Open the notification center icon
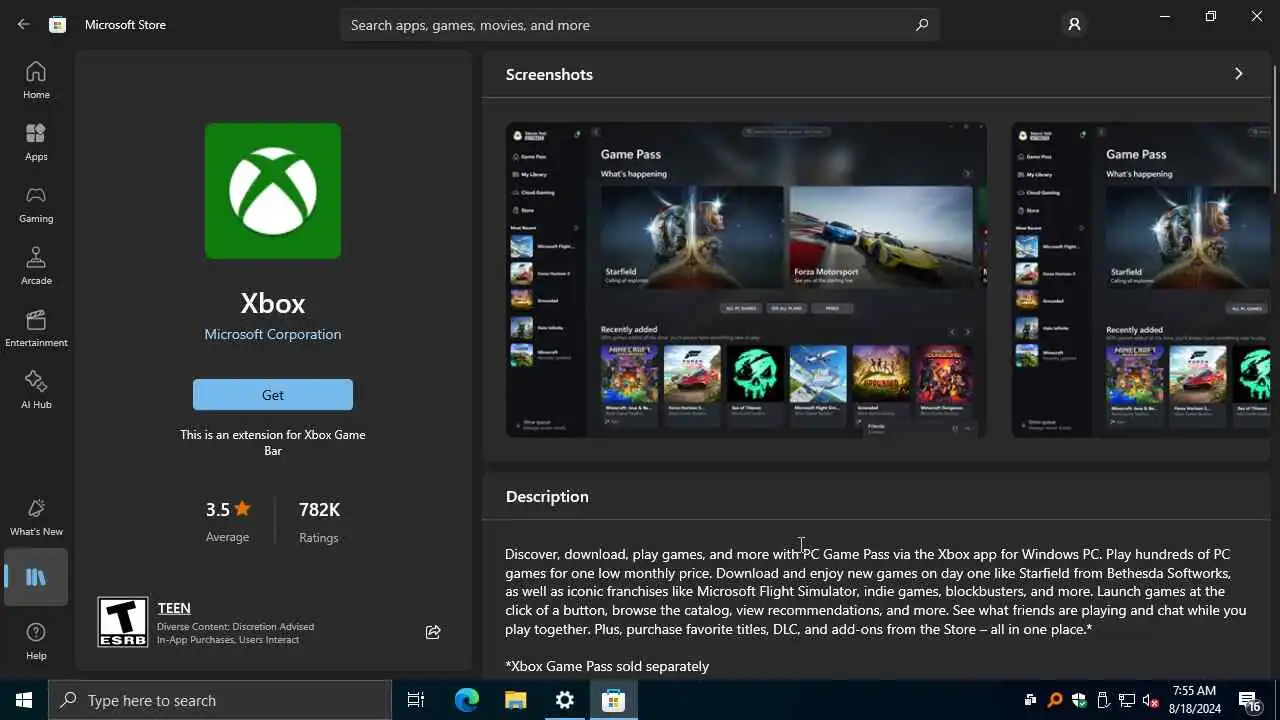Viewport: 1280px width, 720px height. (x=1250, y=700)
